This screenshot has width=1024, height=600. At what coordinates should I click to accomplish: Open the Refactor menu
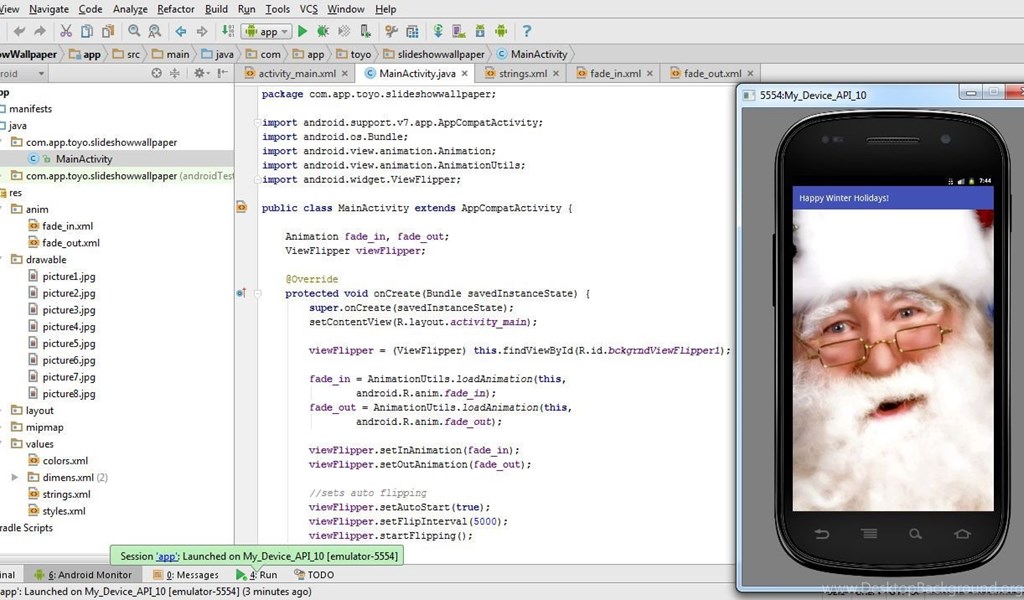176,9
